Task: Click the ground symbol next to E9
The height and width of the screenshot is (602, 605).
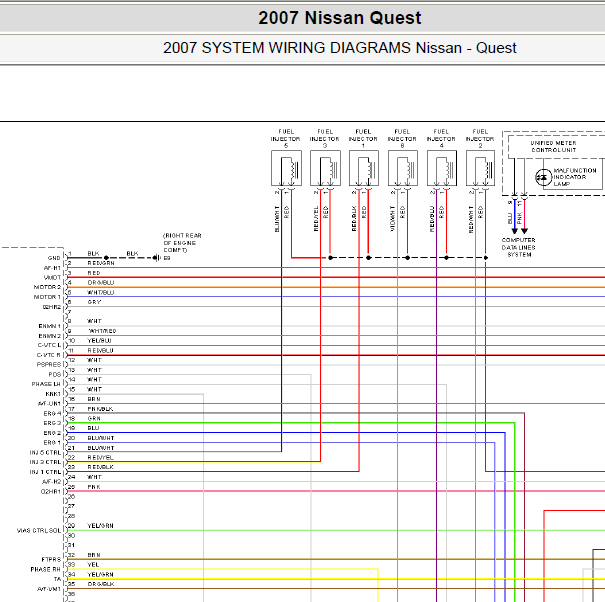Action: [x=156, y=257]
